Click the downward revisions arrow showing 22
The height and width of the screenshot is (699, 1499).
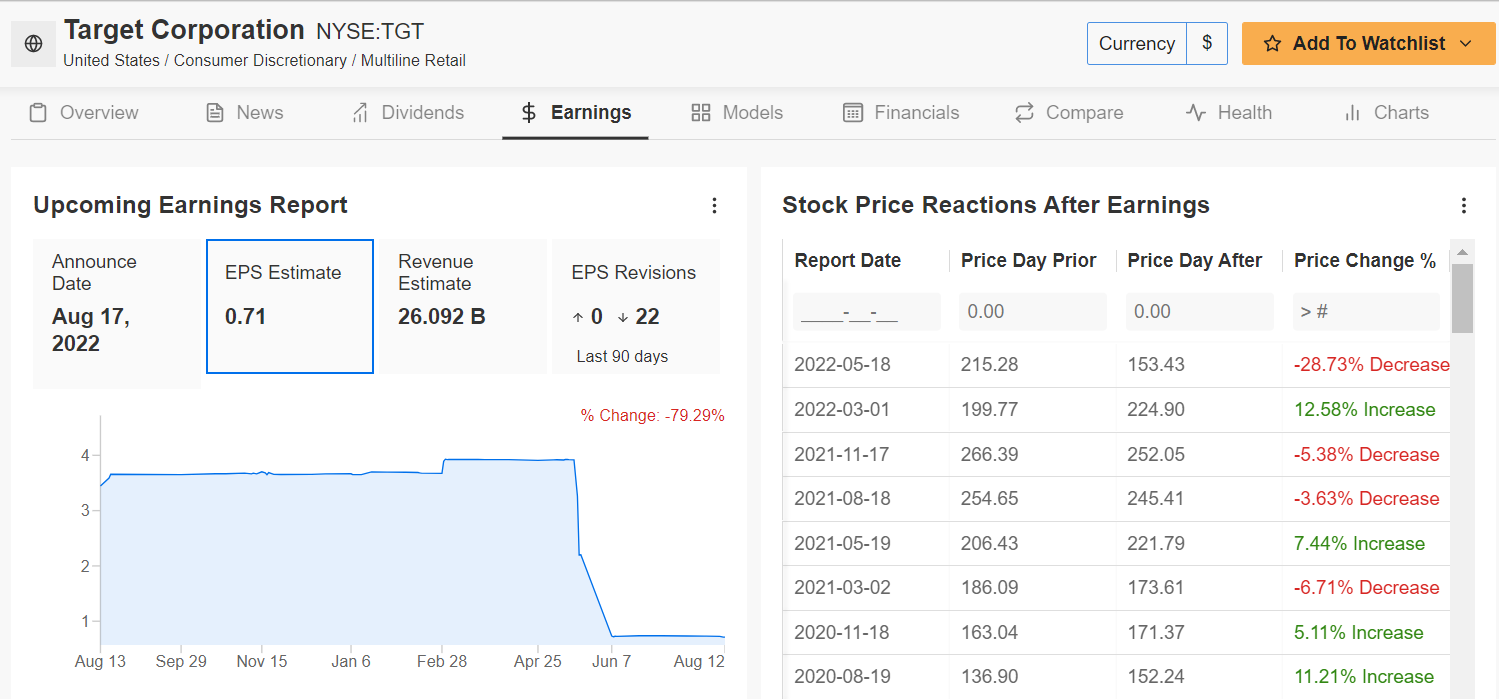[x=623, y=317]
